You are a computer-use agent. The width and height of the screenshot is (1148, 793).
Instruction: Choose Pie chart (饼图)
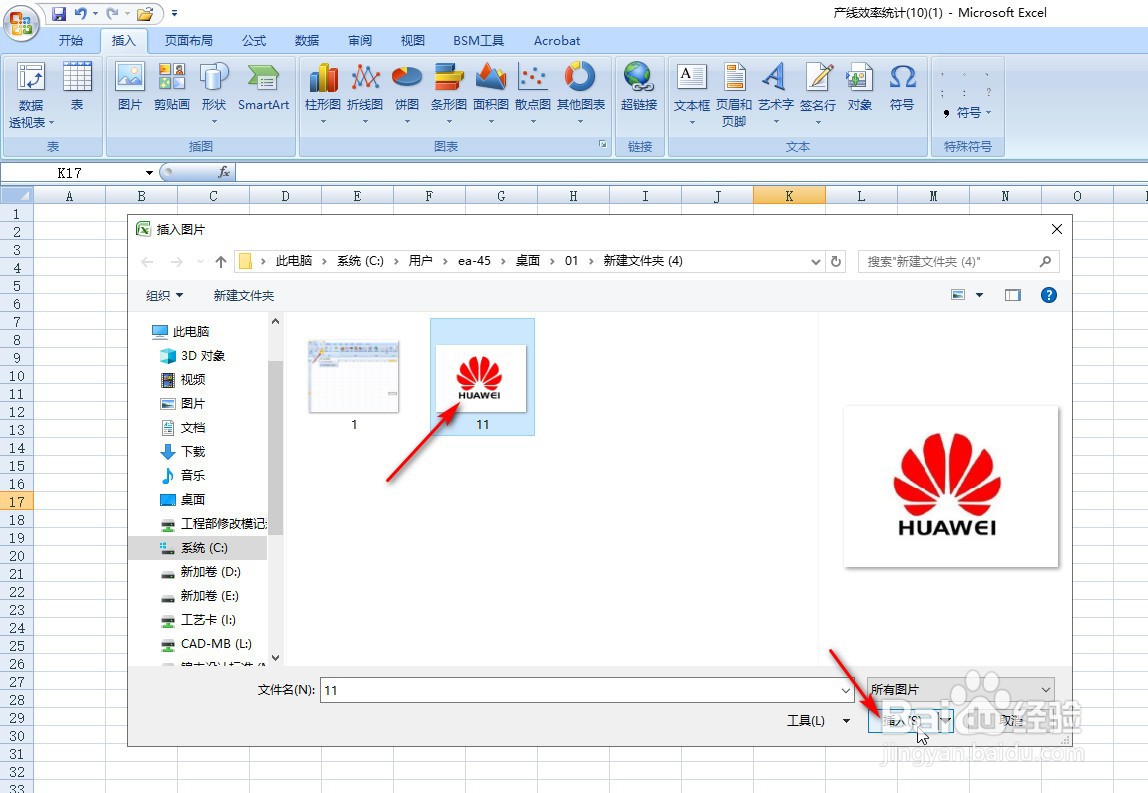[407, 92]
